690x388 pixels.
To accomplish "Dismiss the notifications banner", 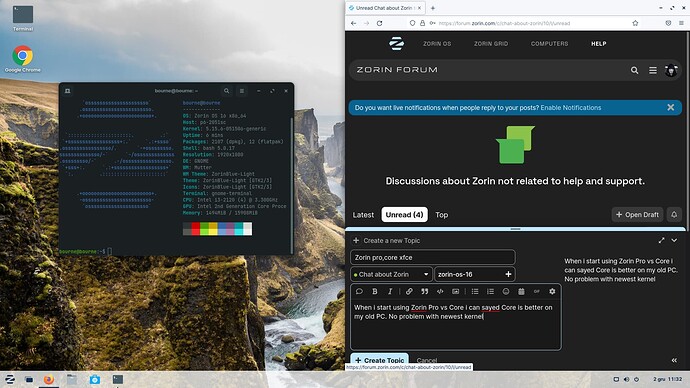I will coord(670,107).
